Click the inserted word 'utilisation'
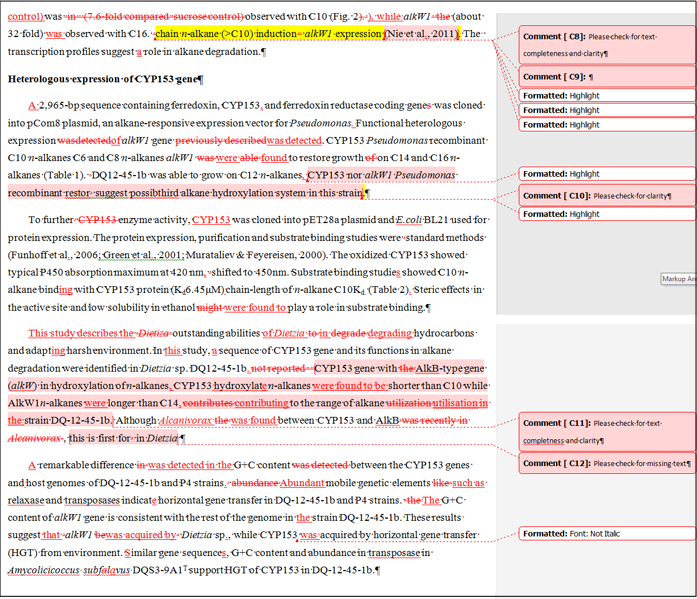 (455, 403)
